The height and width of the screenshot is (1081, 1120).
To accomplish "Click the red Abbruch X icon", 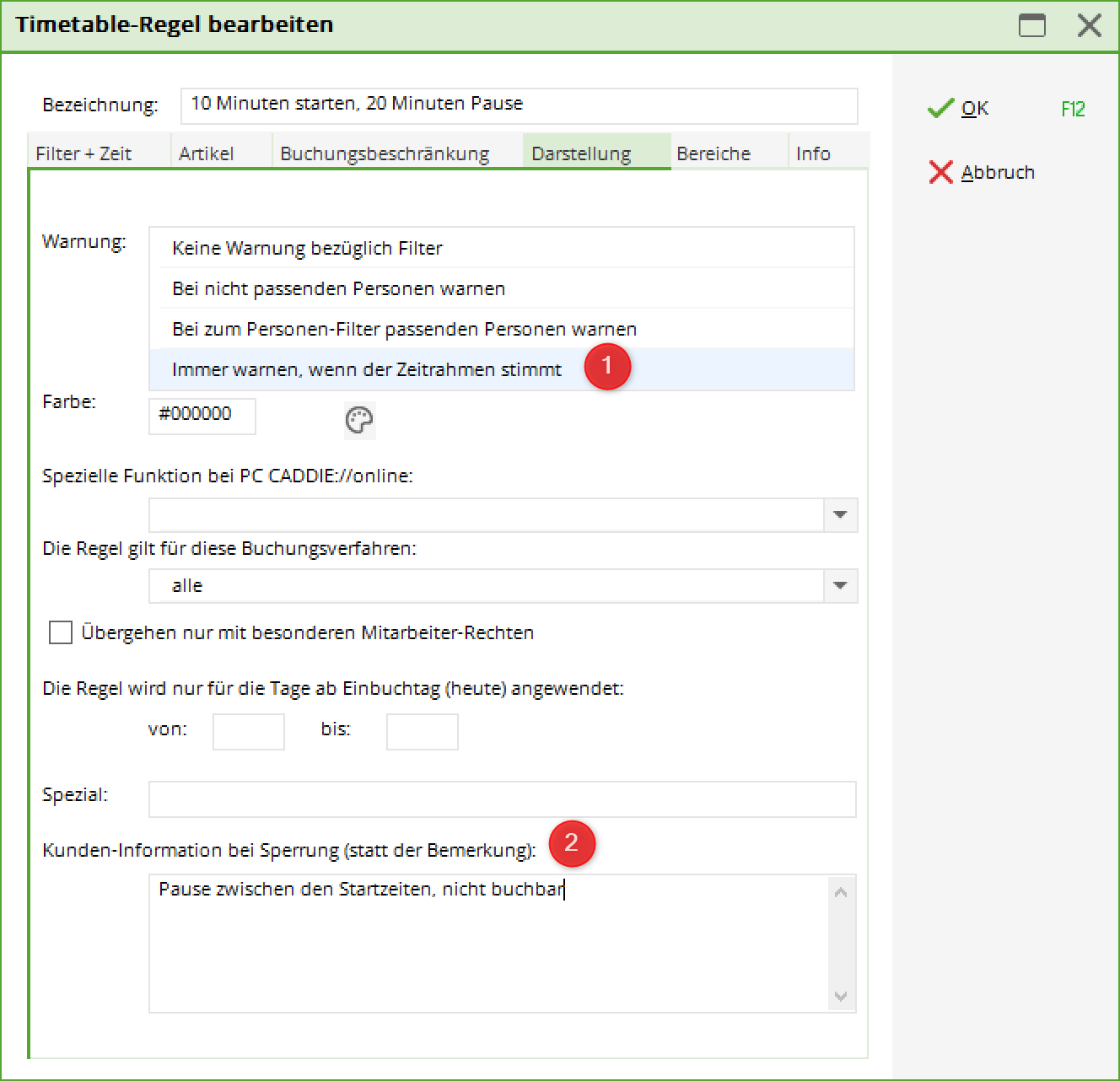I will click(x=940, y=172).
